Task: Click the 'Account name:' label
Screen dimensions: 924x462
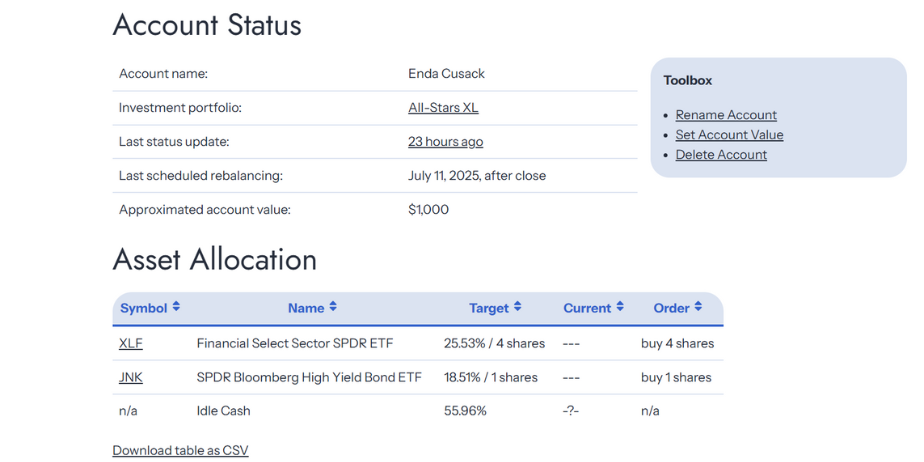Action: coord(164,74)
